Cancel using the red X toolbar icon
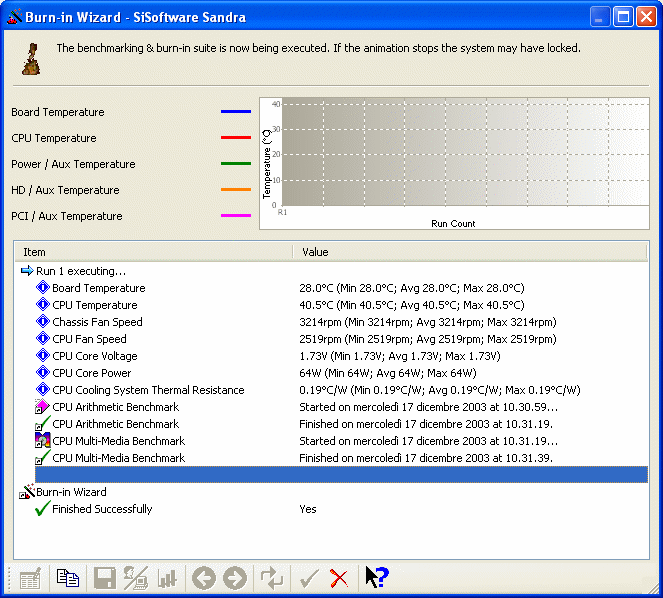 (x=339, y=579)
